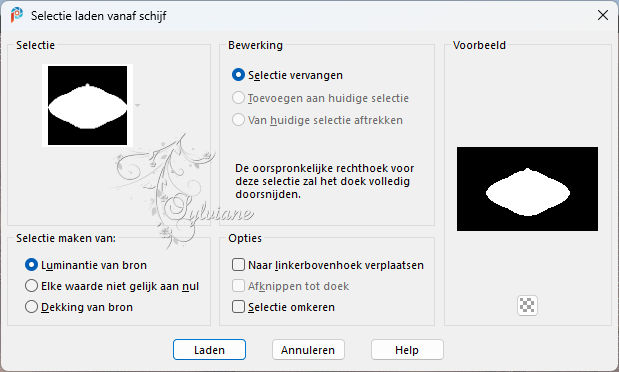Cancel with the Annuleren button

[x=308, y=349]
